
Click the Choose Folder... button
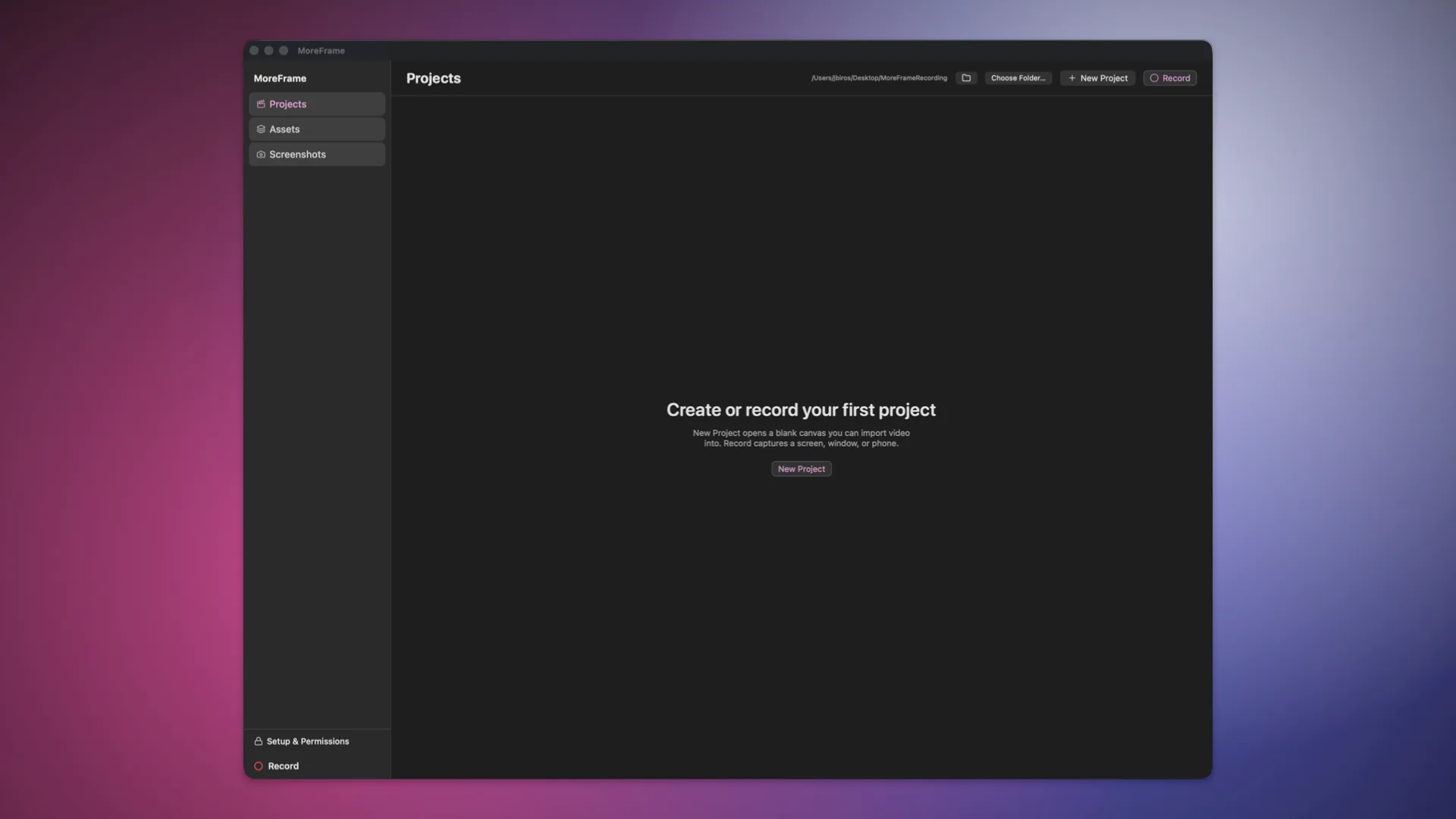point(1018,78)
